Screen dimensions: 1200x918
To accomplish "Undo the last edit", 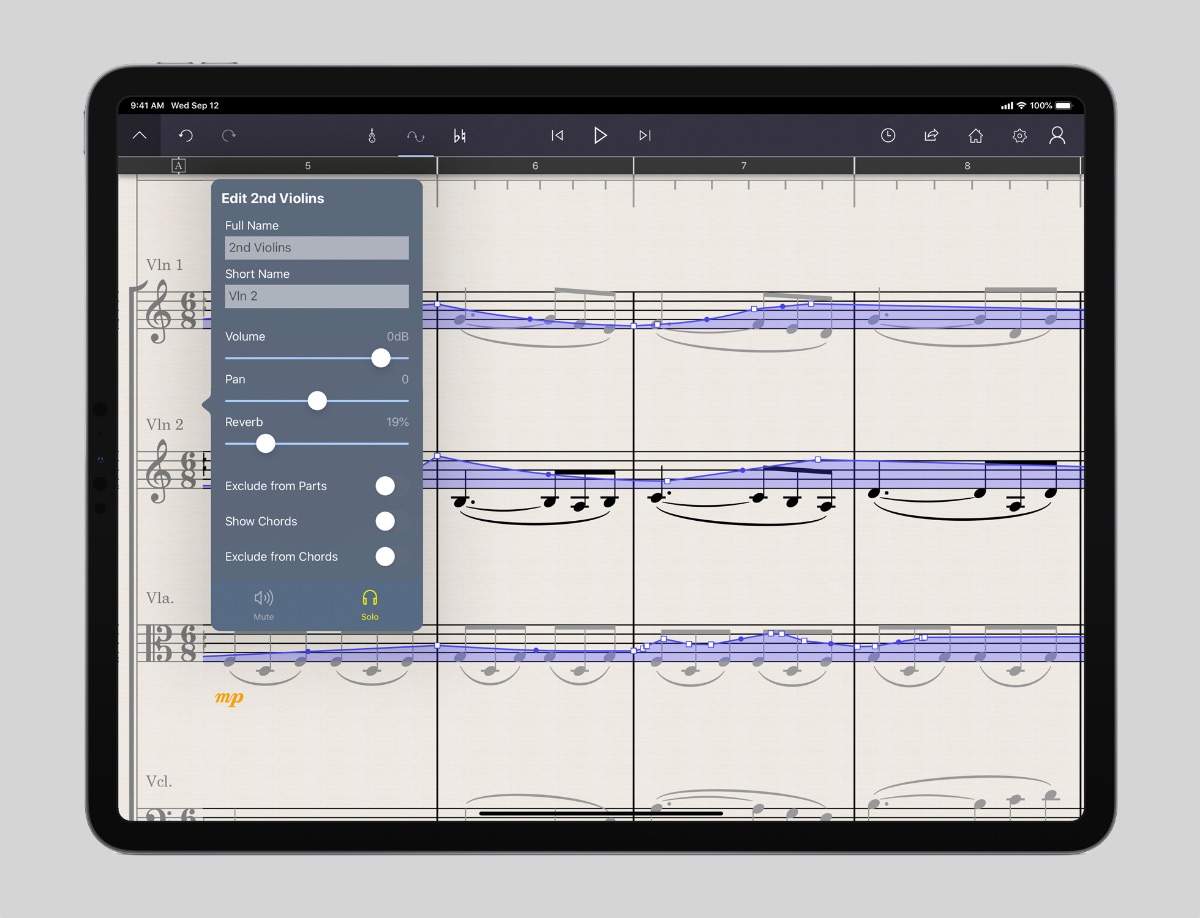I will click(186, 136).
